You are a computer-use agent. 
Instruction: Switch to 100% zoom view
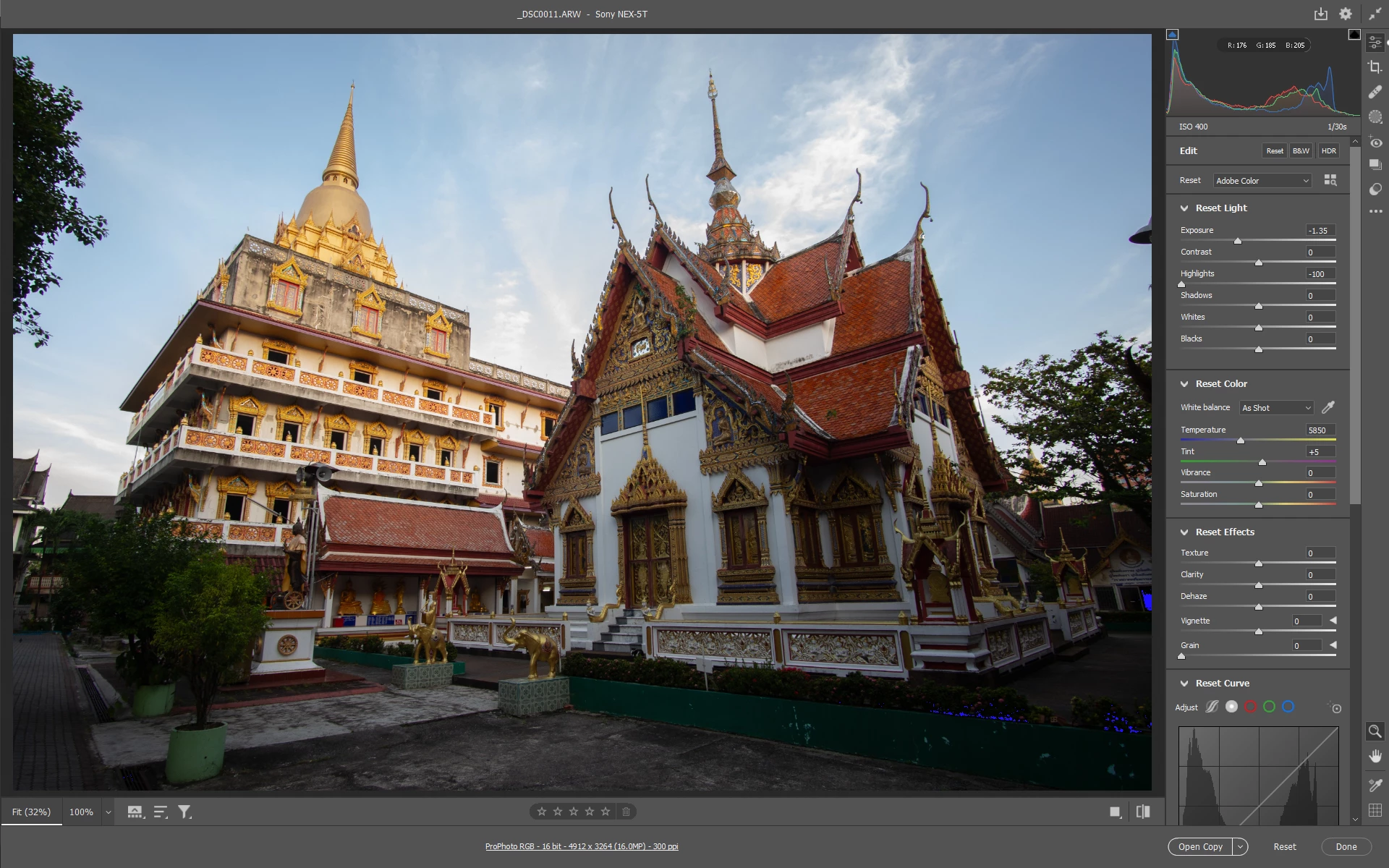pos(81,812)
